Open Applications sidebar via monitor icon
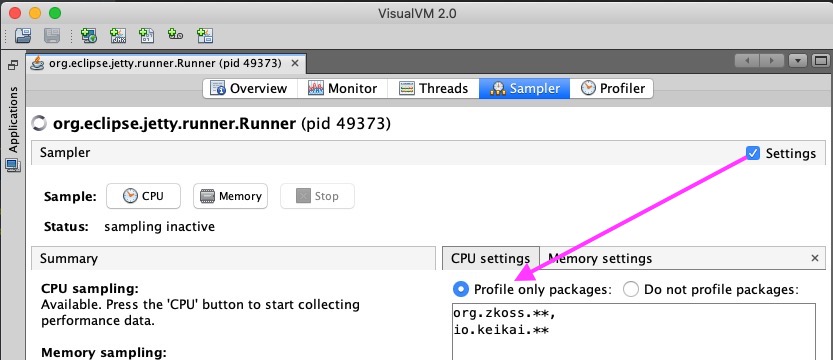 [13, 166]
